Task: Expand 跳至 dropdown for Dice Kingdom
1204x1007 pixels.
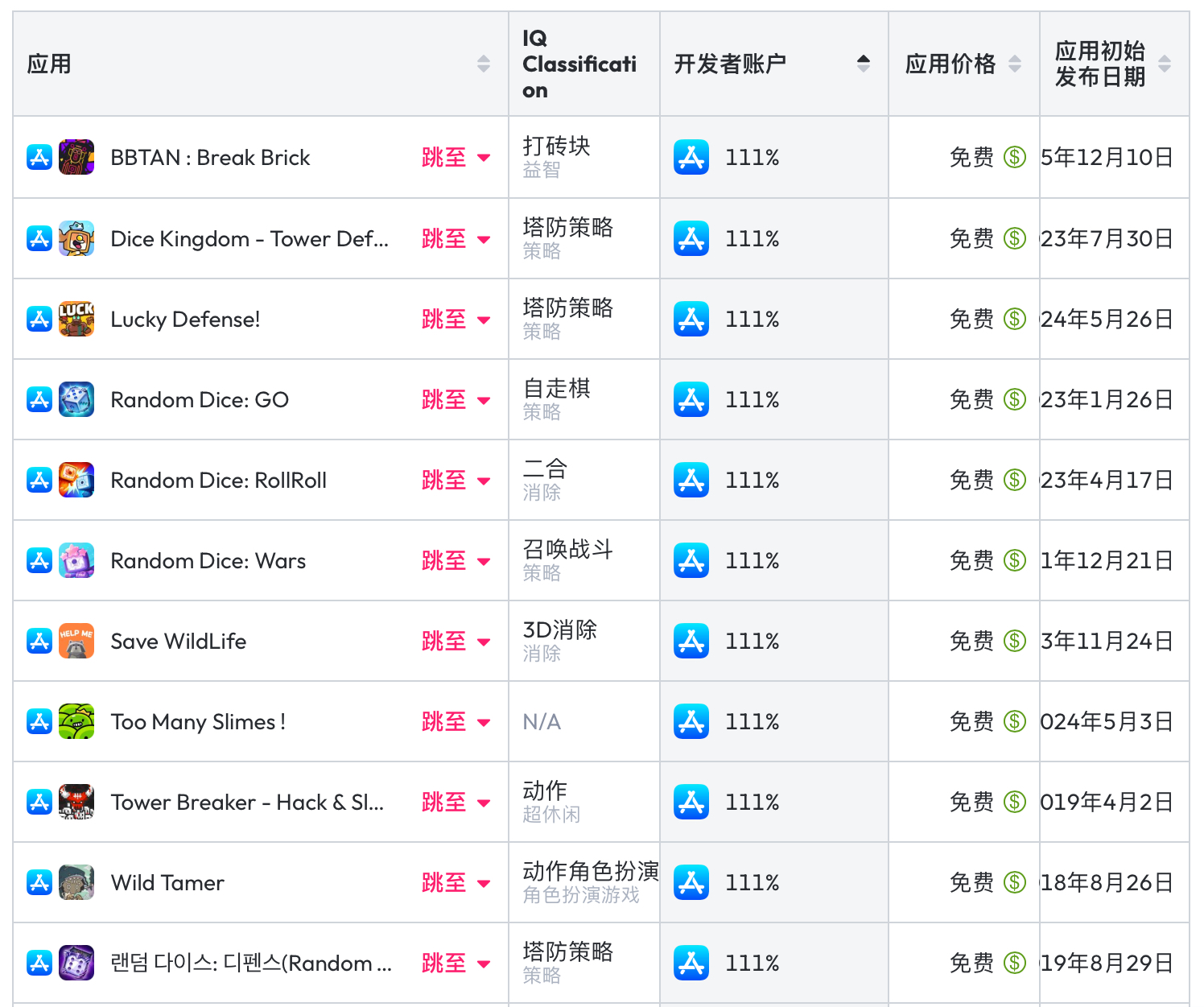Action: 456,238
